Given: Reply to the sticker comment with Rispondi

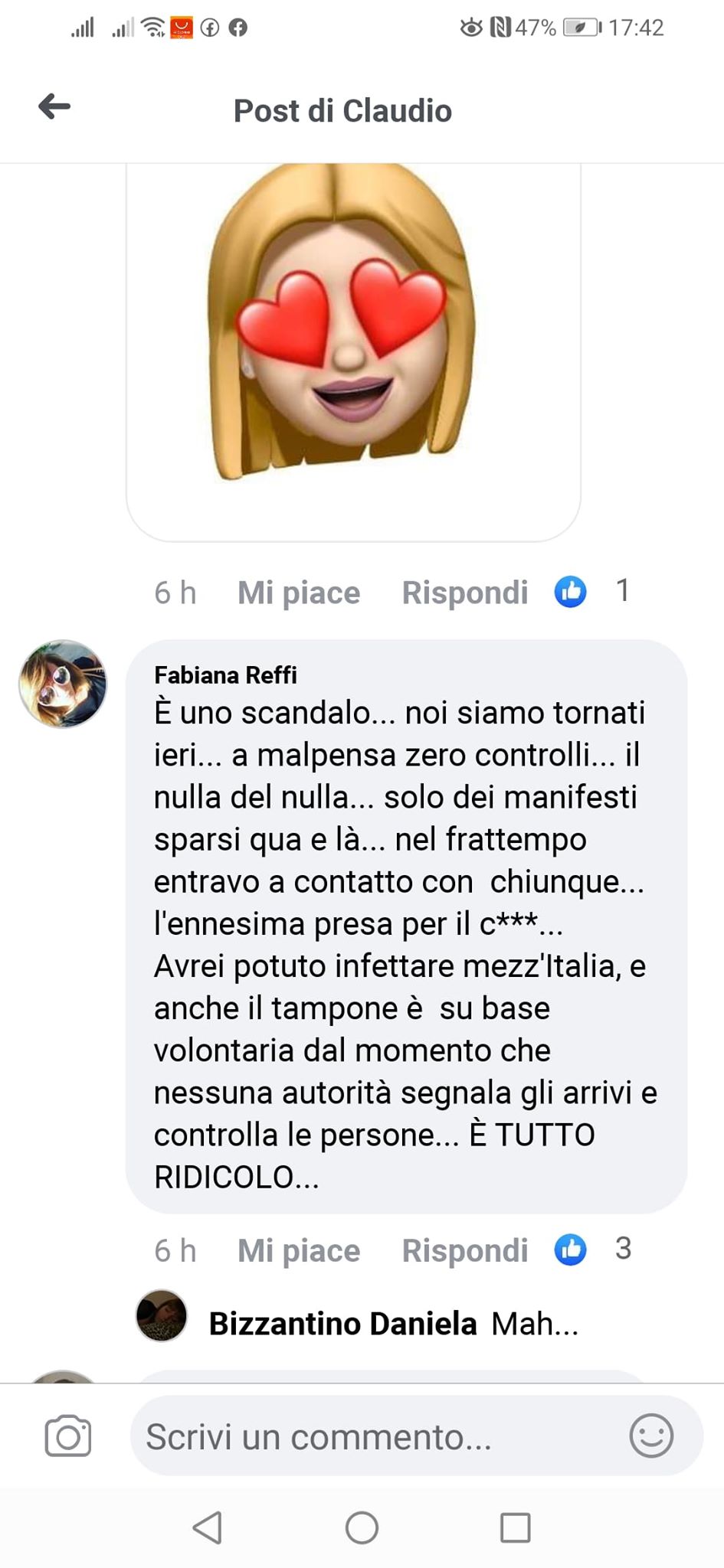Looking at the screenshot, I should click(x=465, y=593).
